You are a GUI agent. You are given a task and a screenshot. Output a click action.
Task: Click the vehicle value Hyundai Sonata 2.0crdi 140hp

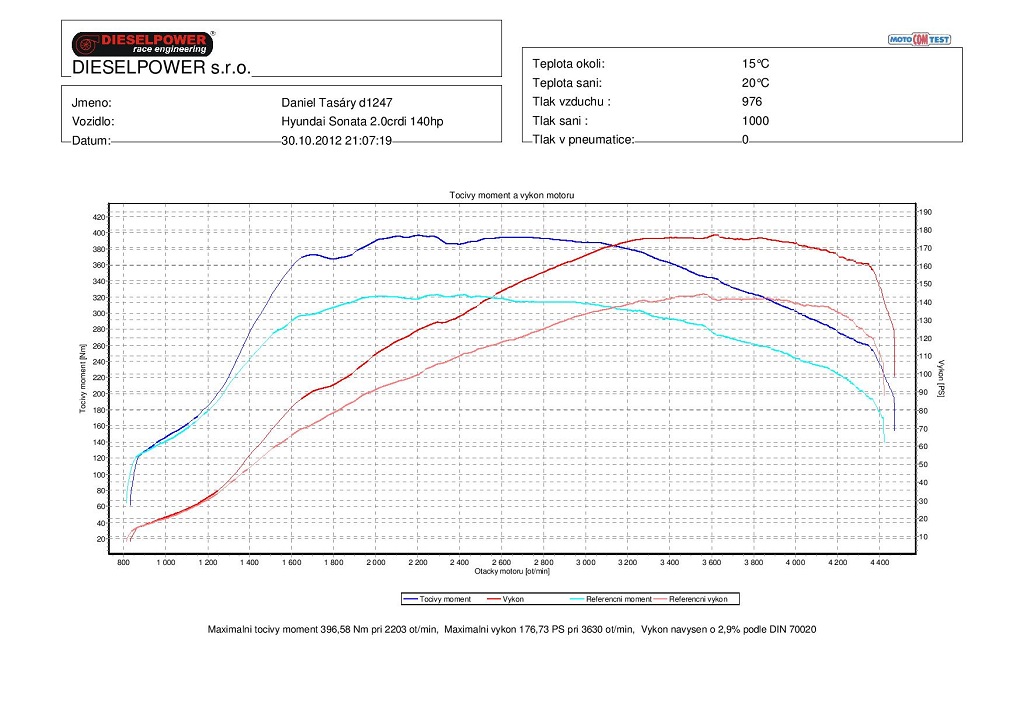pos(362,121)
